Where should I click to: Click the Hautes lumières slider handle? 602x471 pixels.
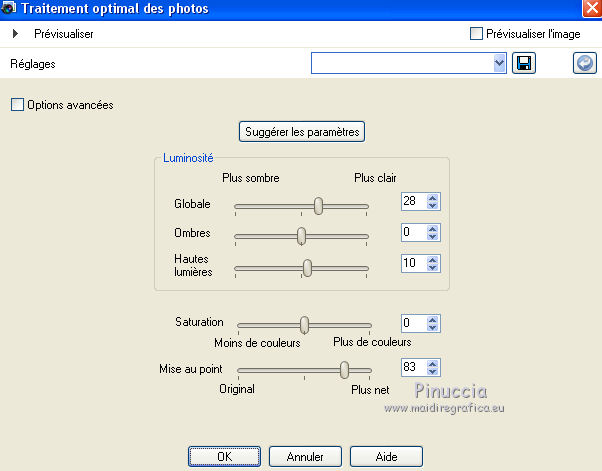pos(307,267)
